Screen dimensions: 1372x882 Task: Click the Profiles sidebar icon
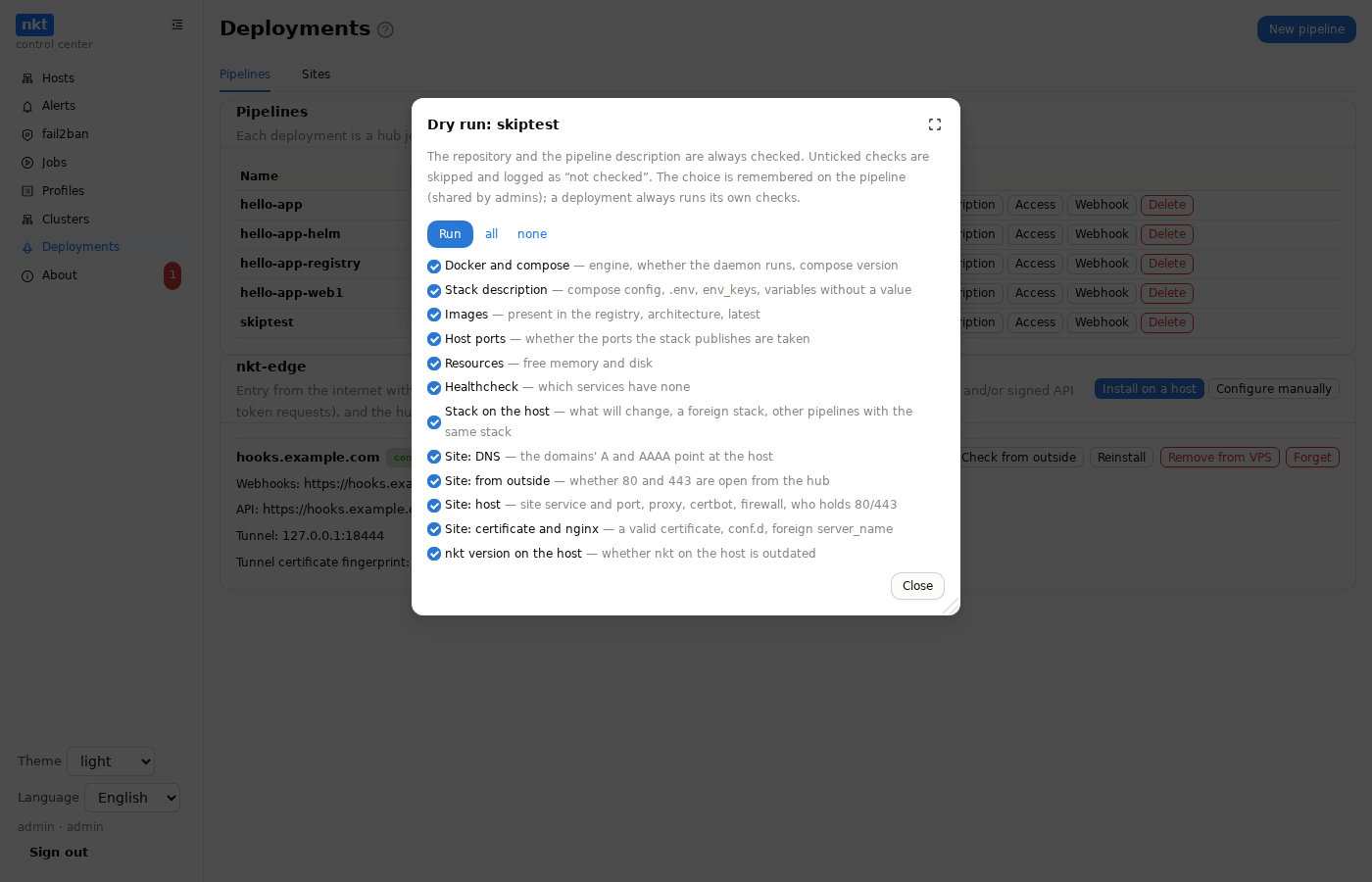click(27, 191)
